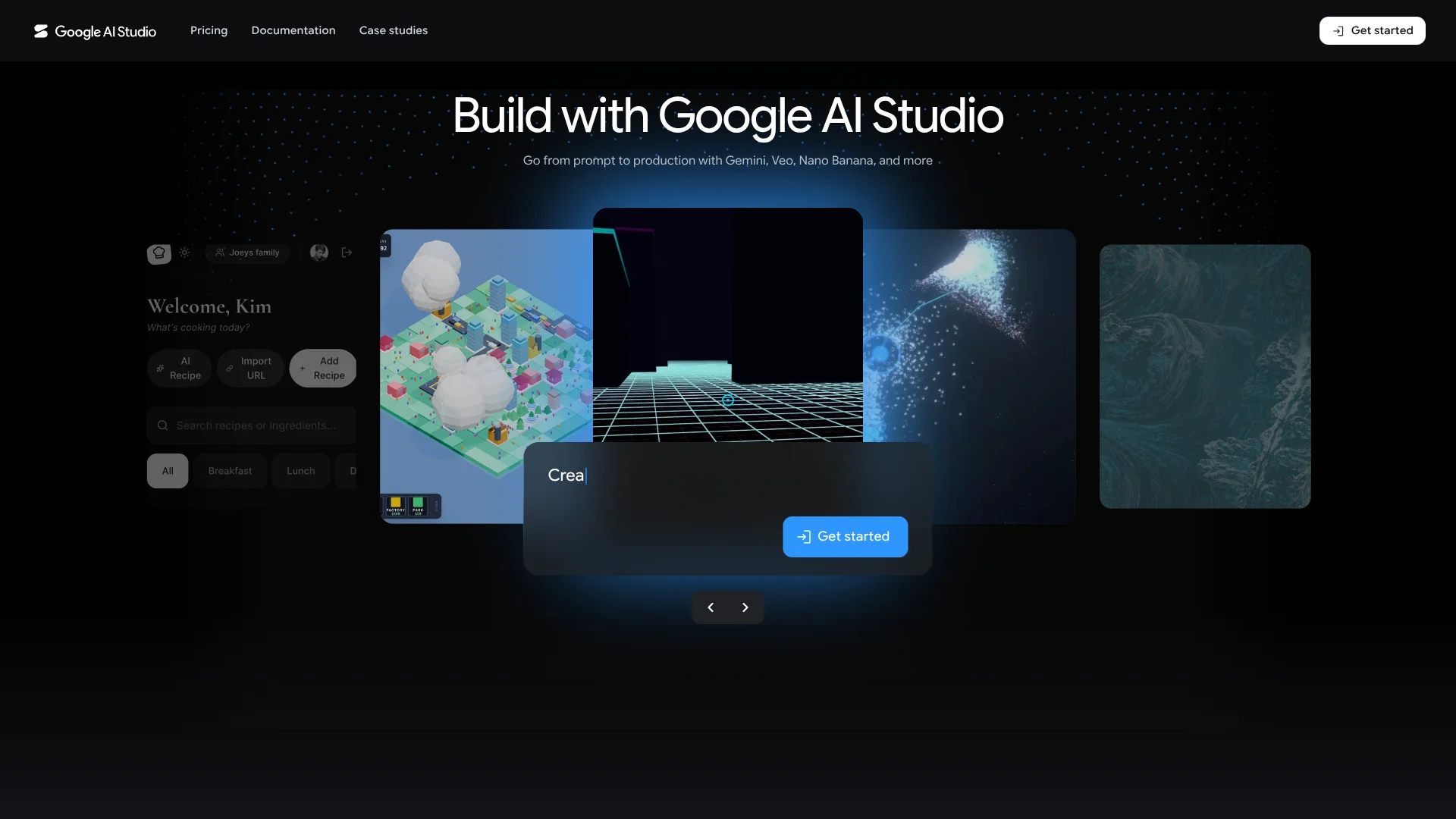1456x819 pixels.
Task: Click the chef hat icon in recipe app
Action: (158, 253)
